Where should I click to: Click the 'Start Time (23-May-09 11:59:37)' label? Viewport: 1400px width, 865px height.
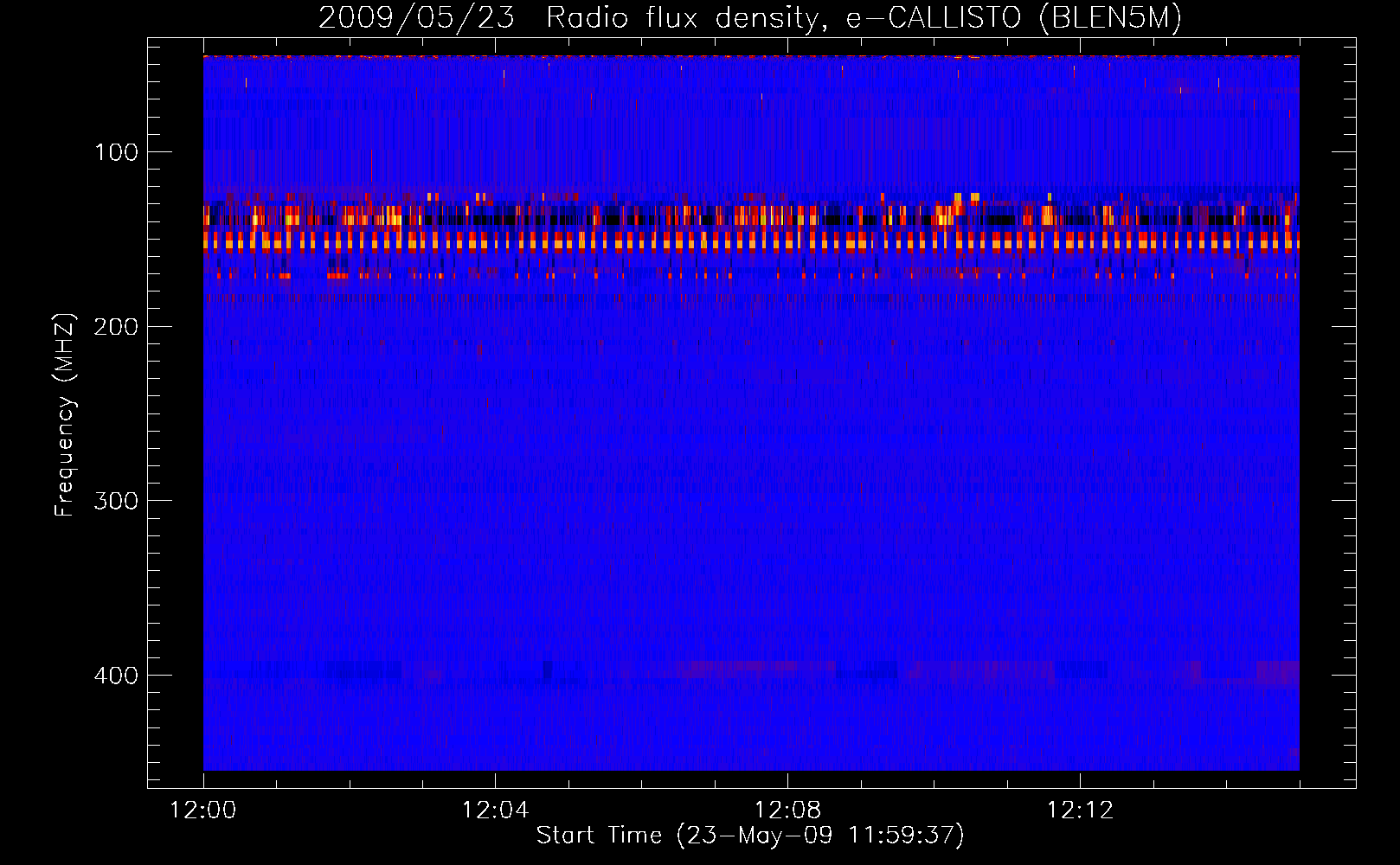750,836
